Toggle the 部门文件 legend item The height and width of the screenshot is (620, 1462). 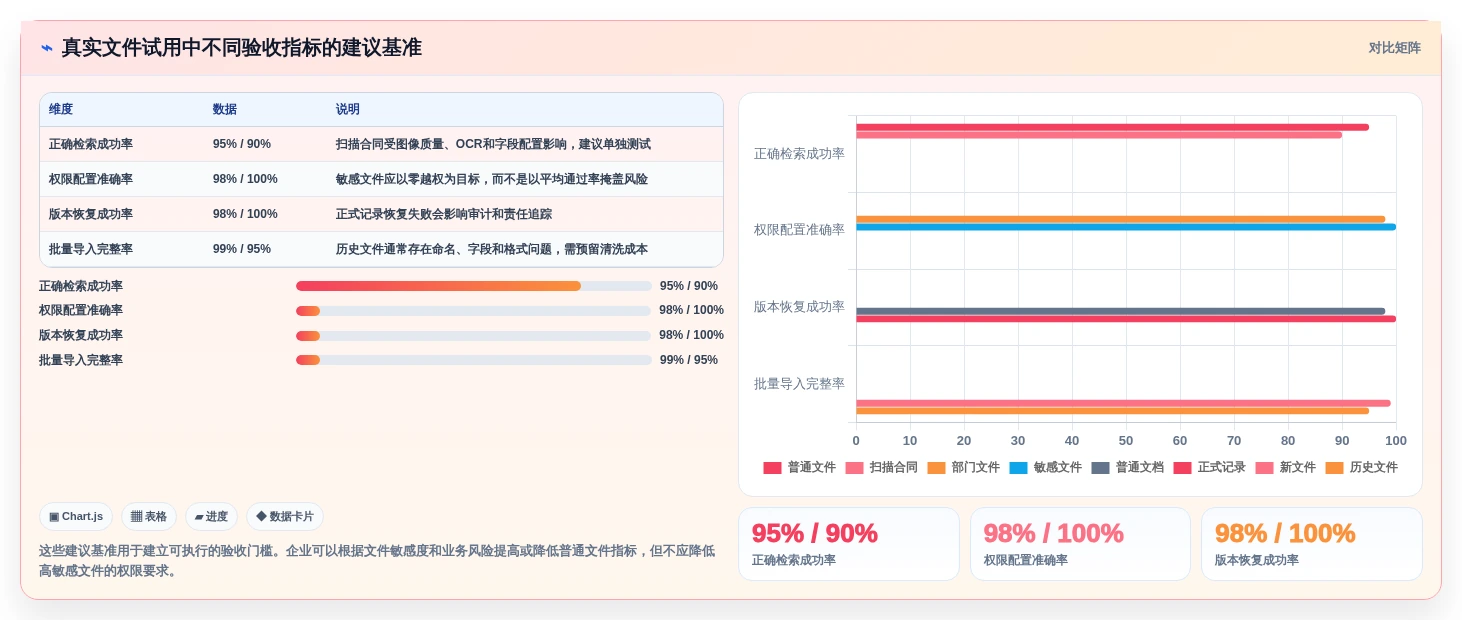tap(963, 467)
